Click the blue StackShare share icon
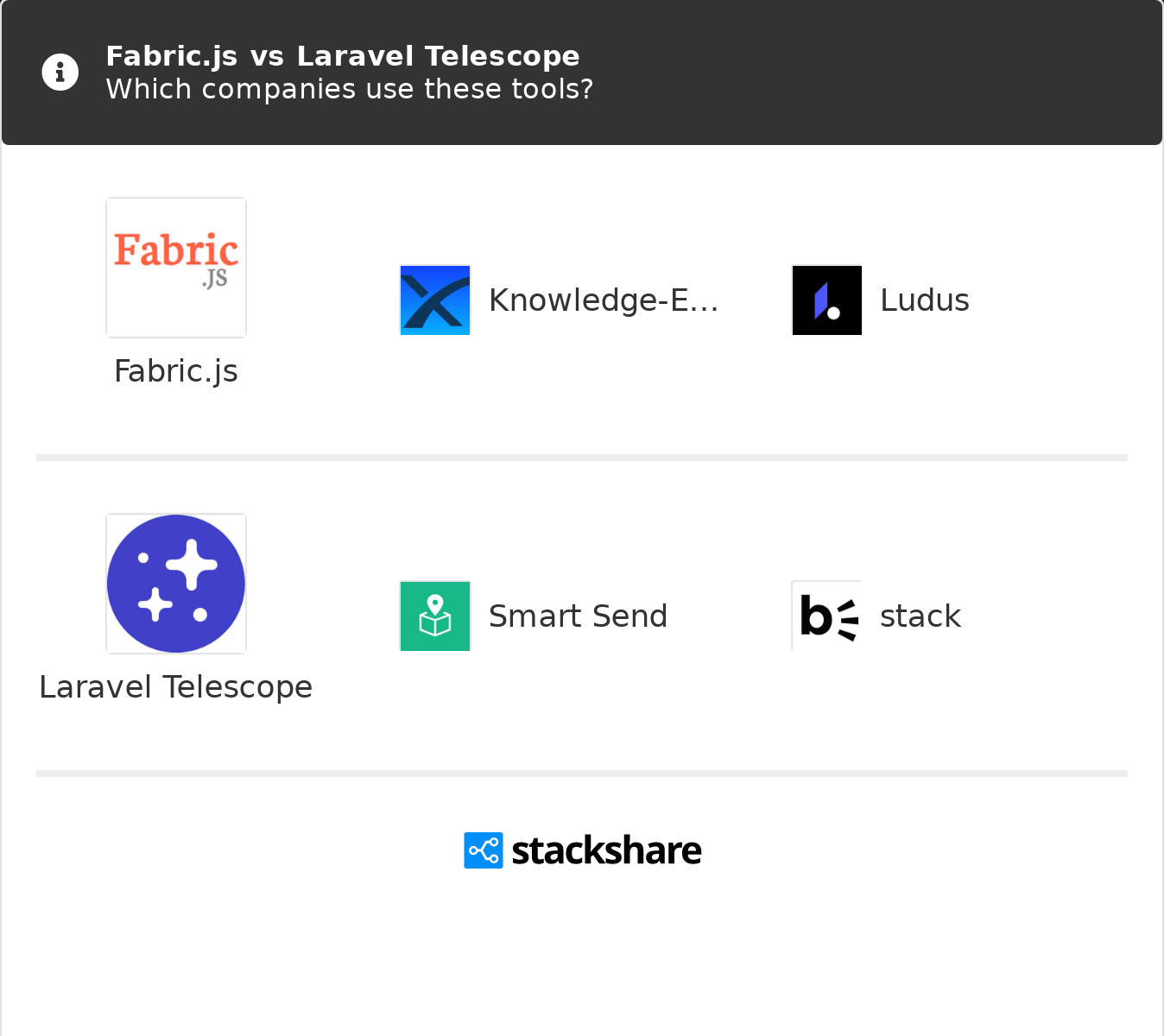 [484, 850]
